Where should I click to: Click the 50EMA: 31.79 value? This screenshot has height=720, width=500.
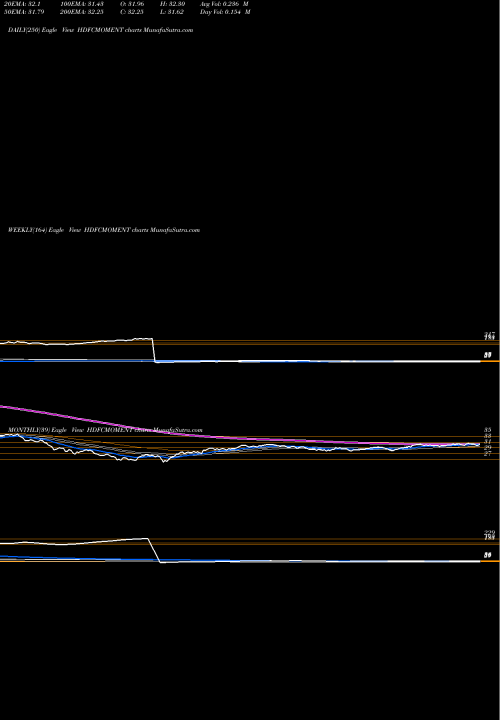click(x=24, y=12)
